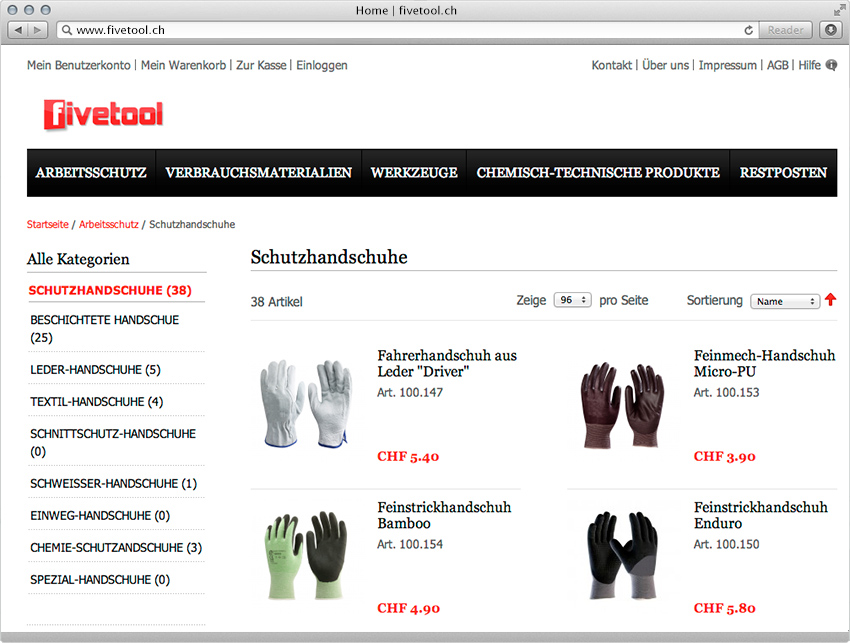Enter fullscreen via the window corner arrows
This screenshot has width=850, height=643.
pyautogui.click(x=839, y=10)
